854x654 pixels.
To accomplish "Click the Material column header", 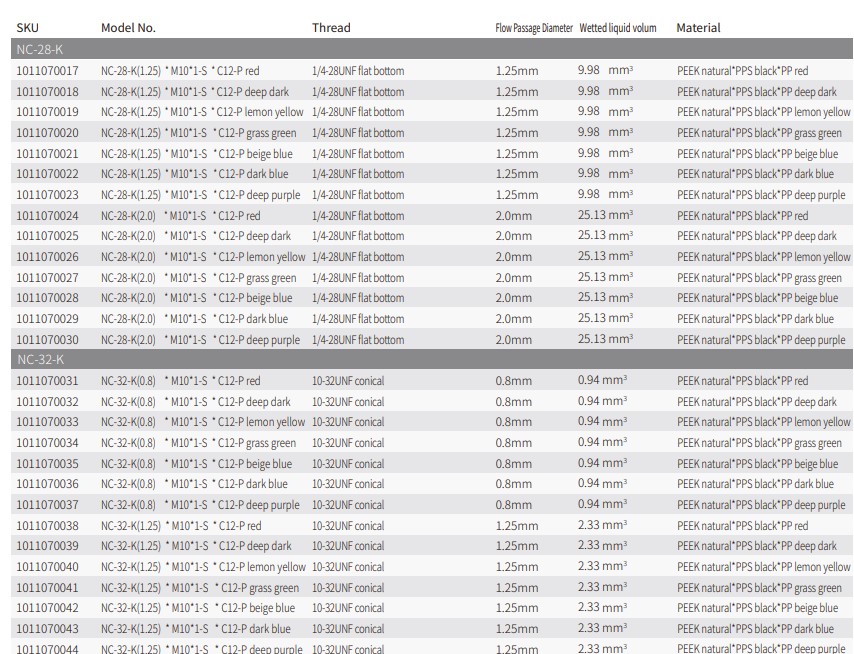I will click(698, 28).
